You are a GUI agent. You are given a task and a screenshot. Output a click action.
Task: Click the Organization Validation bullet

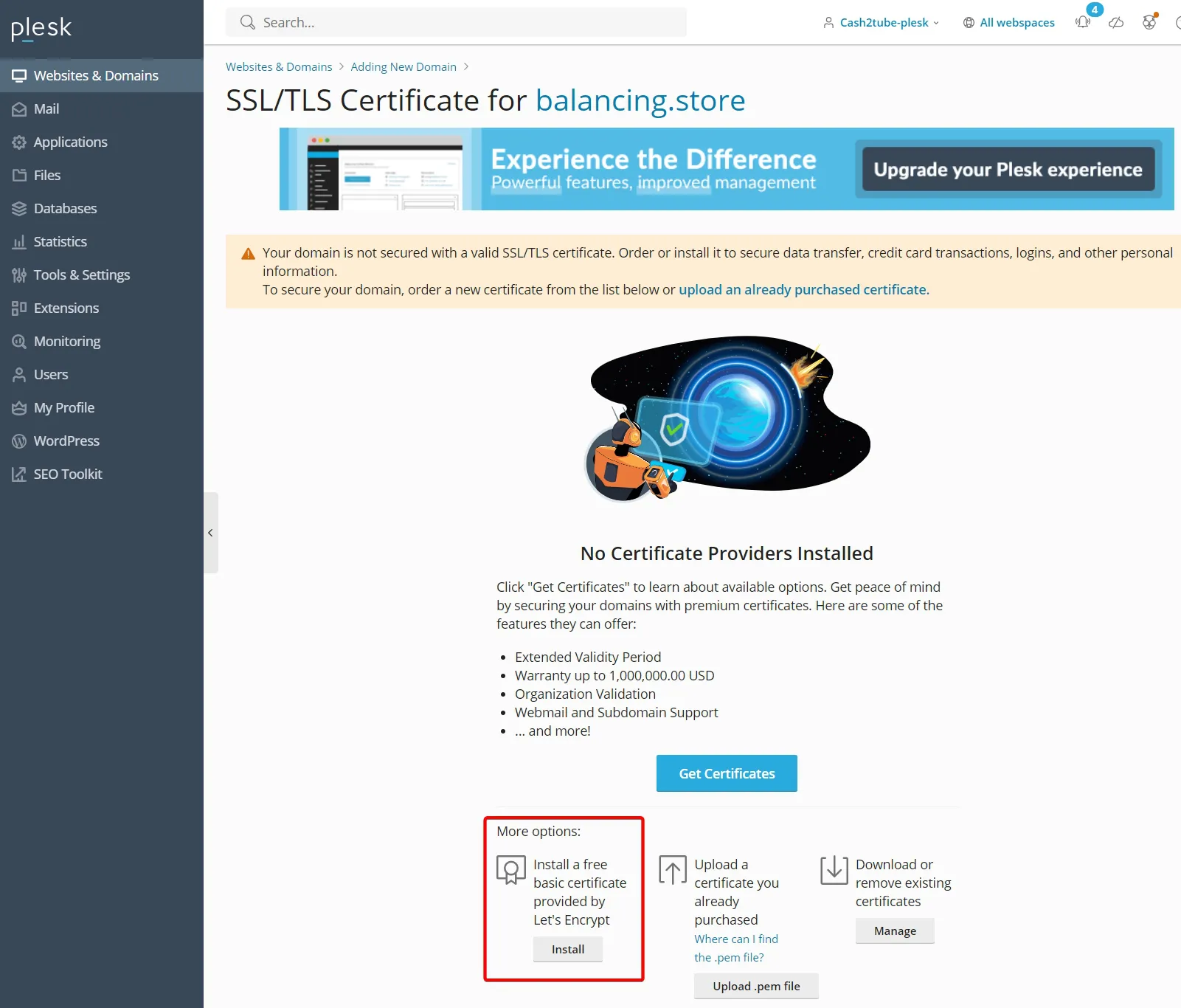[x=585, y=694]
